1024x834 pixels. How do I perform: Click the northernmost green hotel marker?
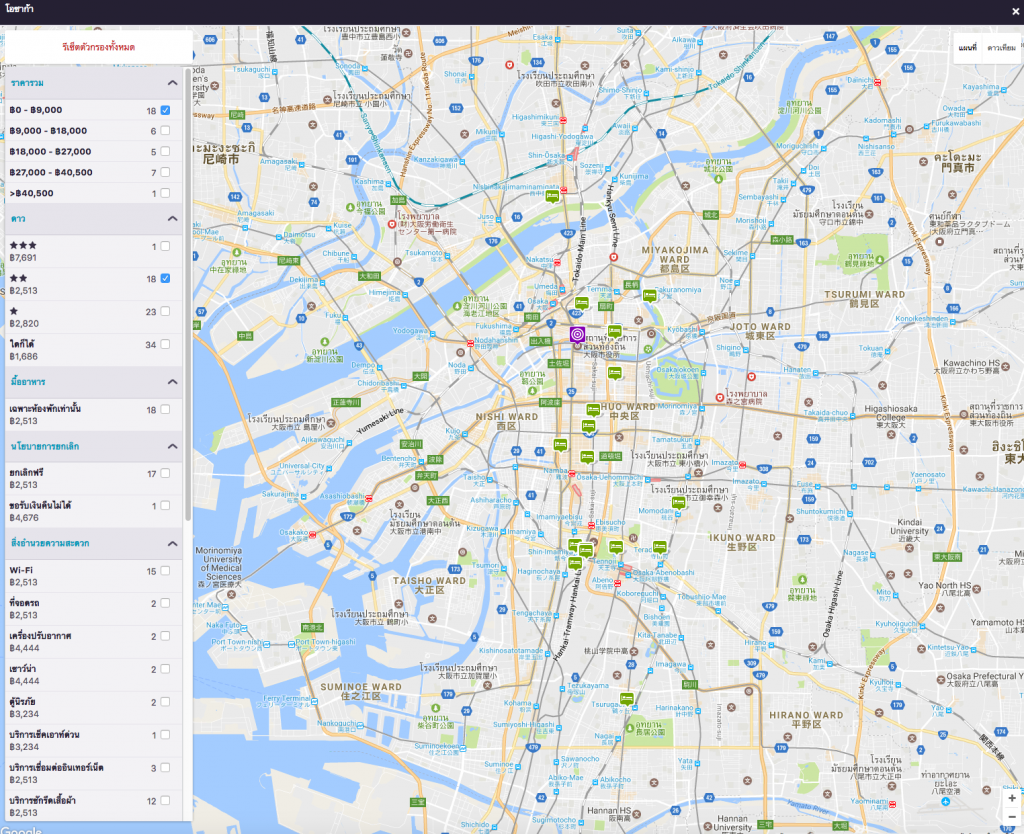click(x=552, y=196)
